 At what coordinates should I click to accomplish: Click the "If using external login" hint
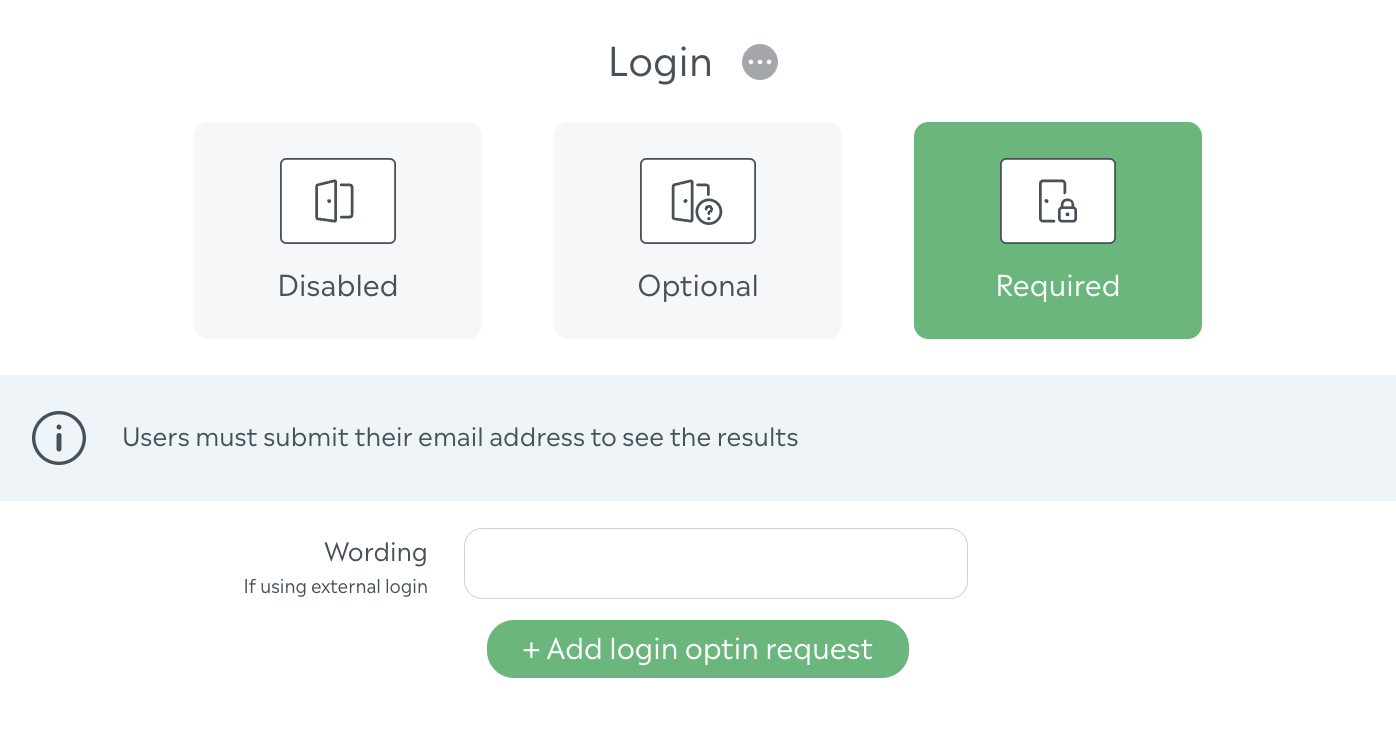pyautogui.click(x=336, y=587)
